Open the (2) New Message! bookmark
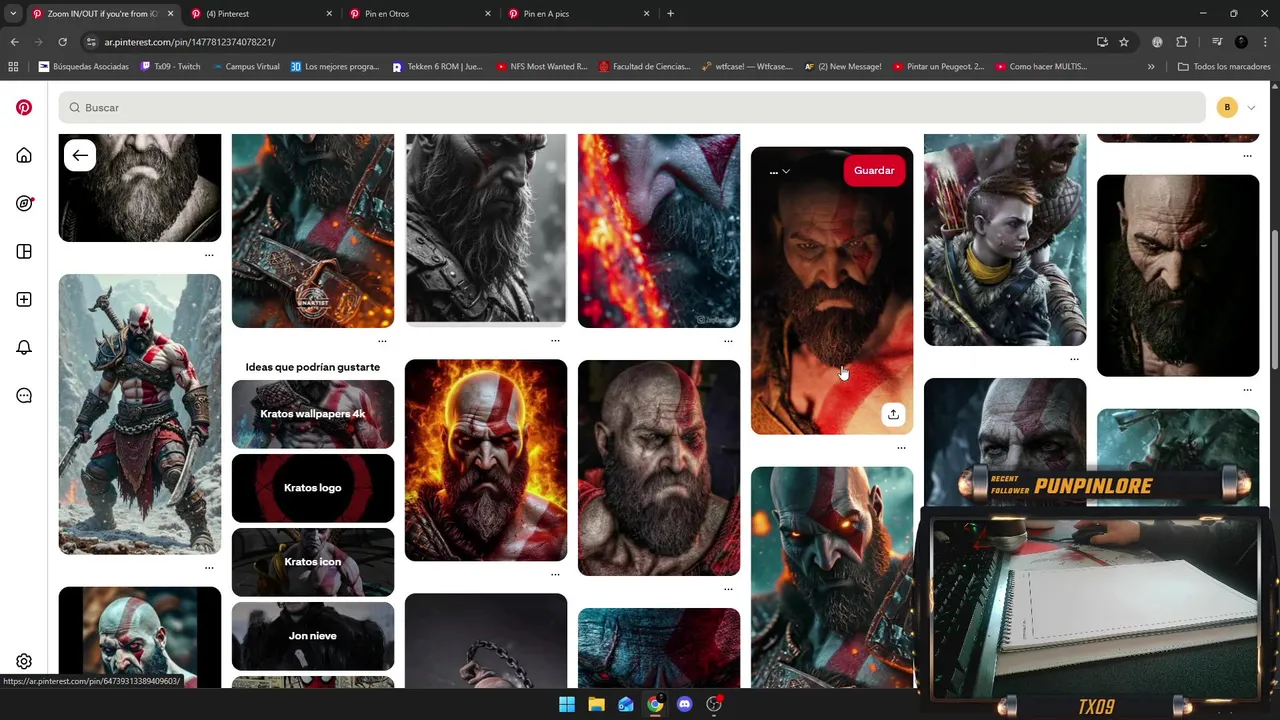This screenshot has width=1280, height=720. pos(843,67)
